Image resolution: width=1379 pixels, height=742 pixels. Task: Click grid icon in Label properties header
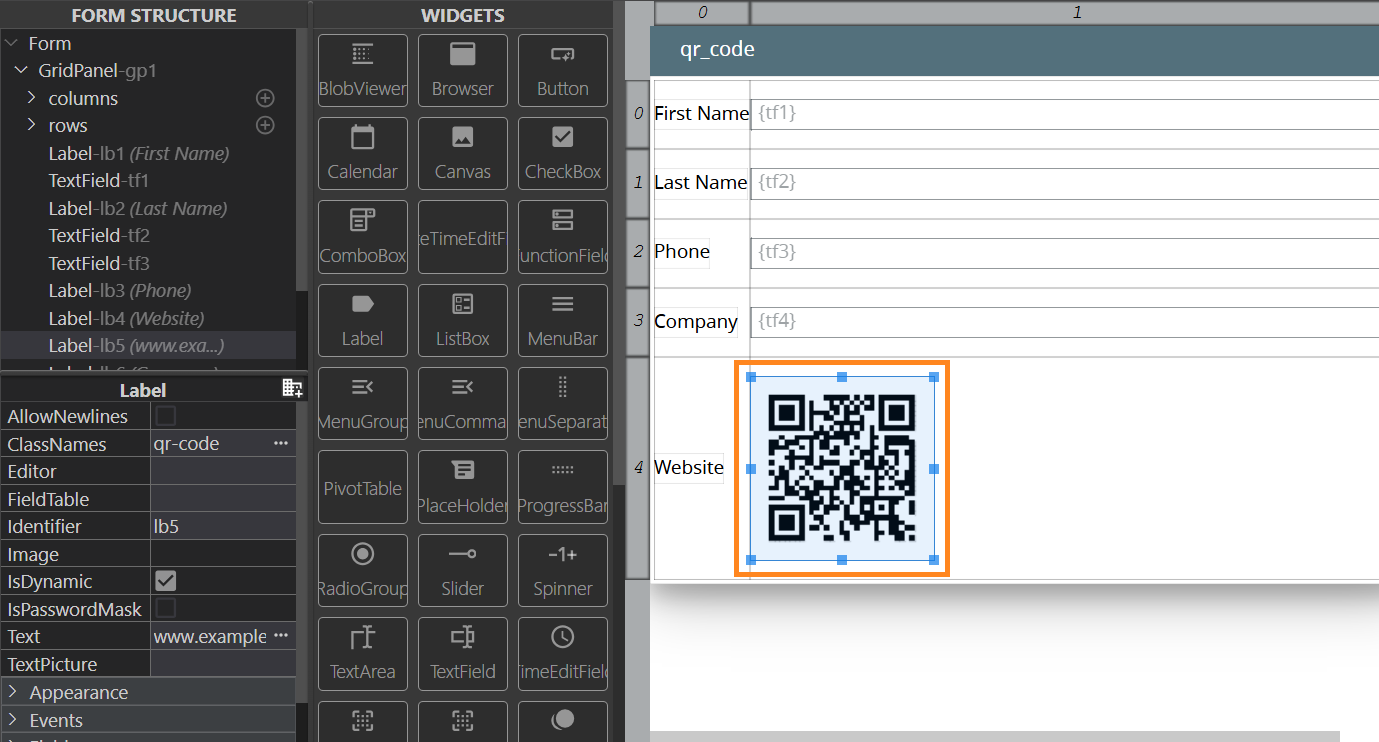pyautogui.click(x=292, y=389)
